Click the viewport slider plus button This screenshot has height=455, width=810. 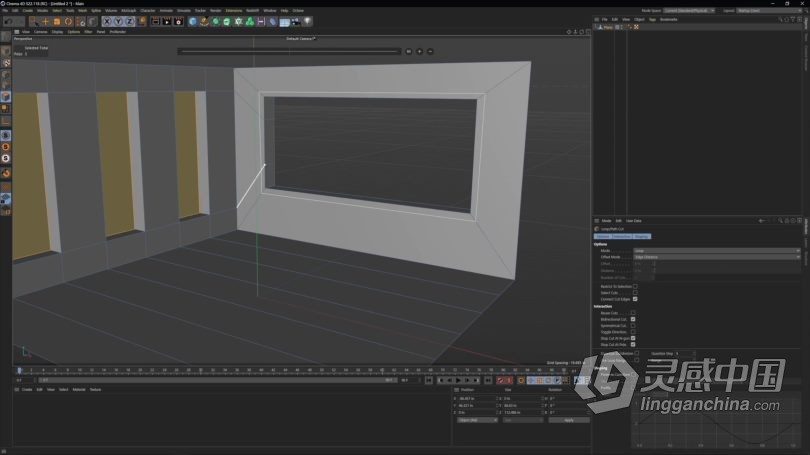click(419, 52)
